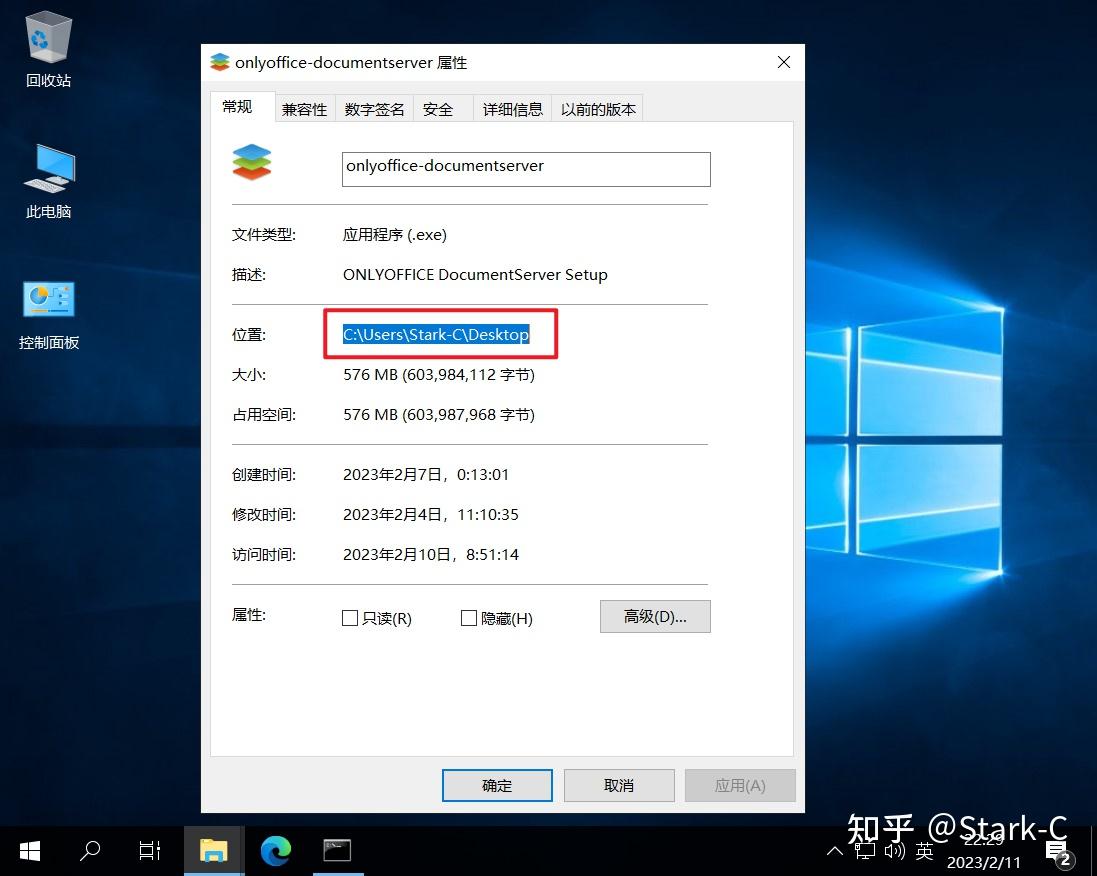Switch to the 数字签名 tab
The width and height of the screenshot is (1097, 876).
[374, 108]
